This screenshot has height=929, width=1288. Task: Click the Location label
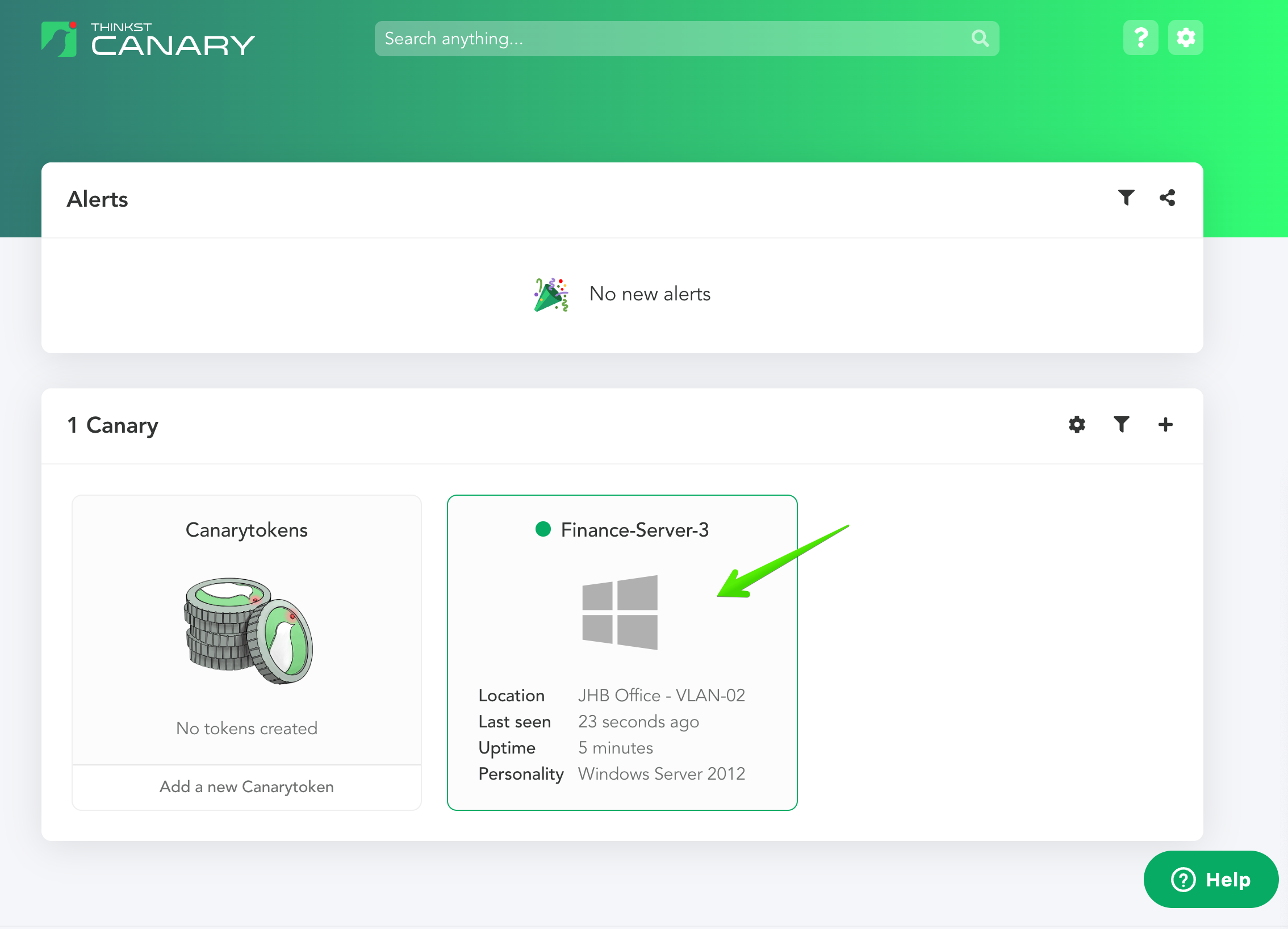pyautogui.click(x=511, y=695)
